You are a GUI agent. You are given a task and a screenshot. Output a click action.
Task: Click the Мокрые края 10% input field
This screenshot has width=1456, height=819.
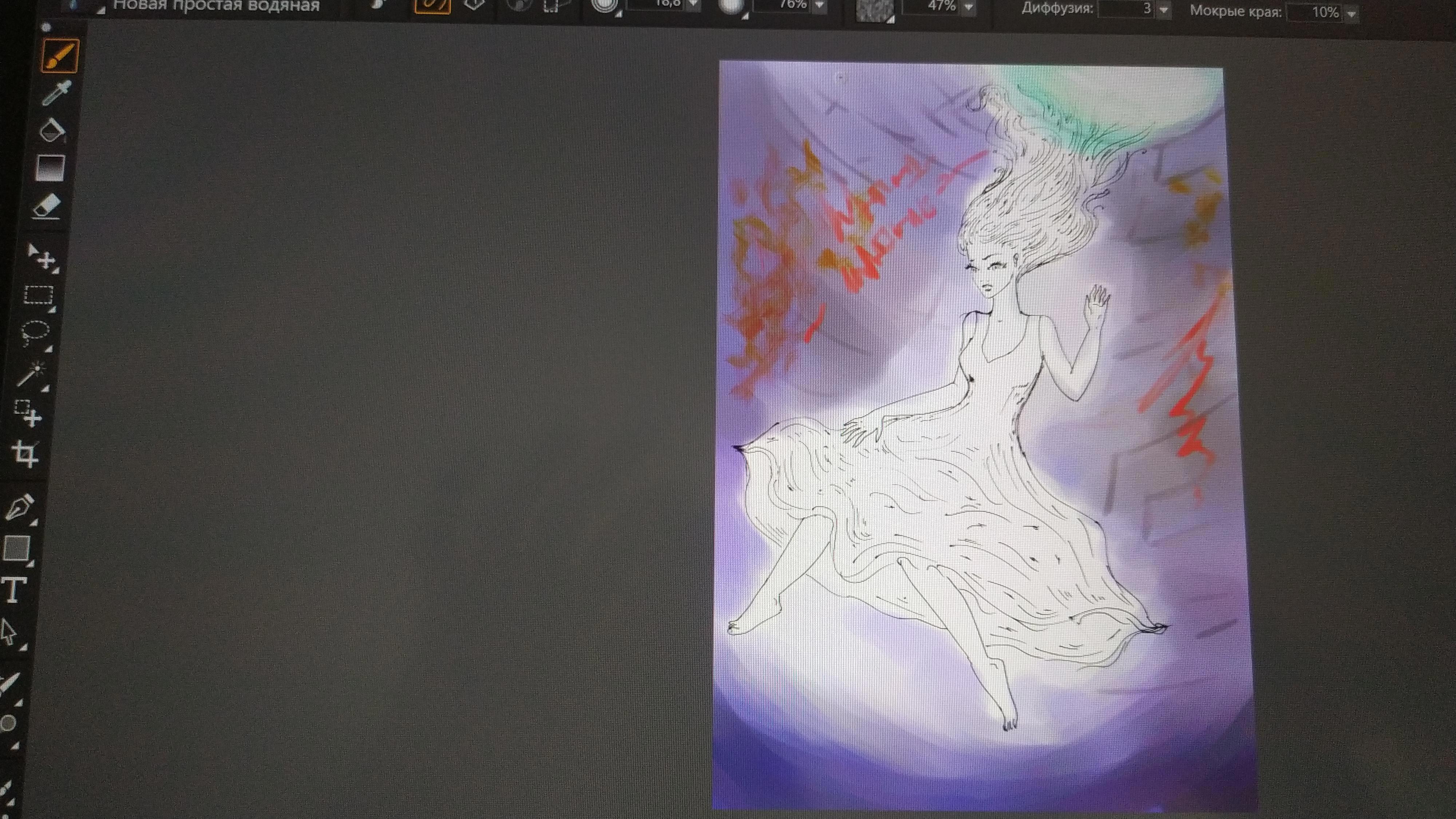1315,12
